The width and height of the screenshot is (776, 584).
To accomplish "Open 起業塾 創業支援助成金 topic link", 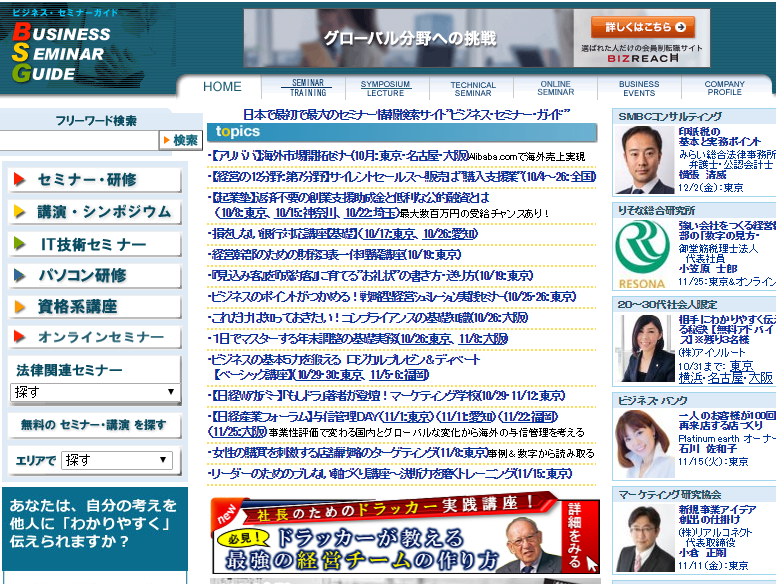I will 349,197.
